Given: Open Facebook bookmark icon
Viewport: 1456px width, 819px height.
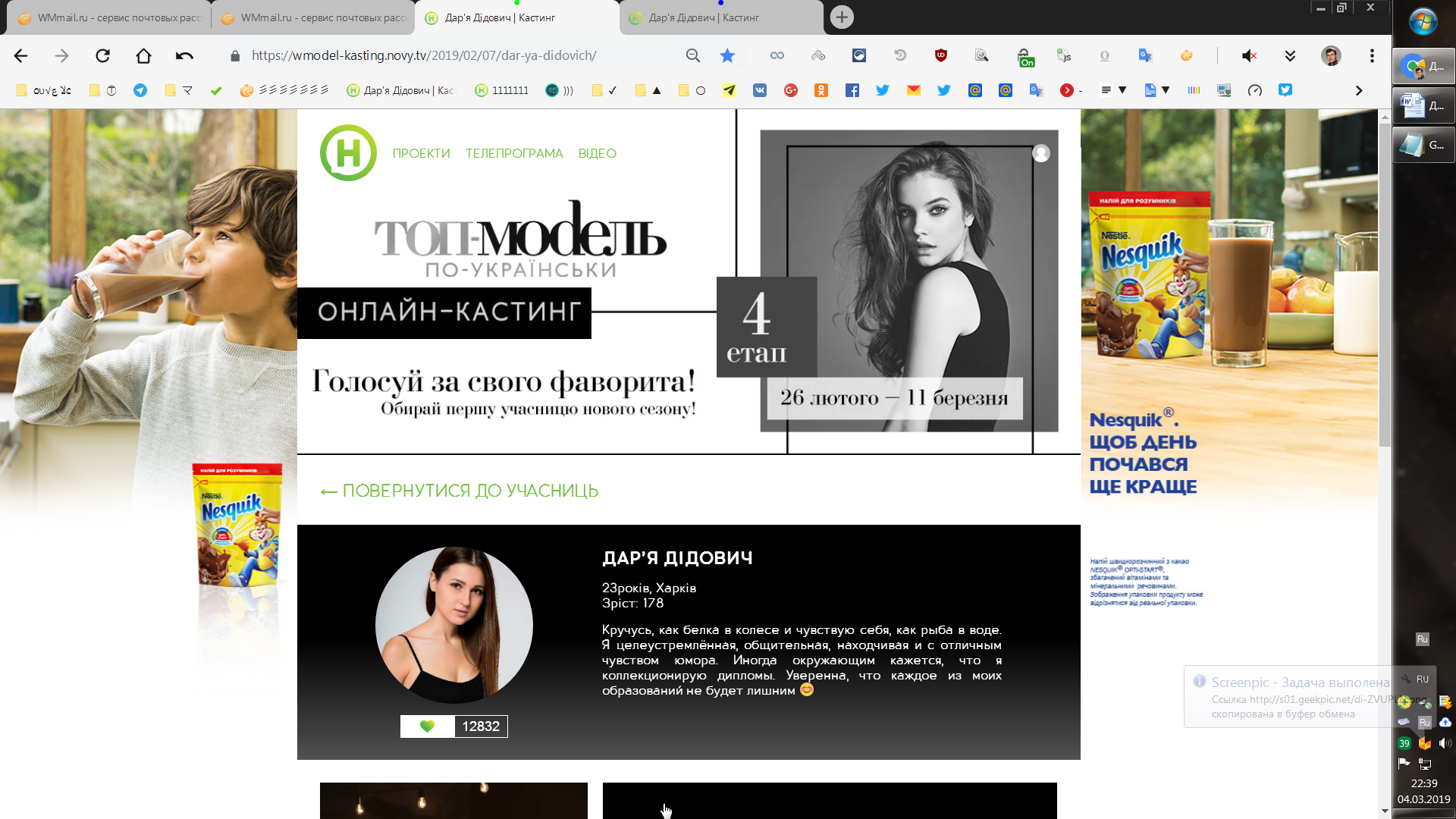Looking at the screenshot, I should tap(852, 90).
